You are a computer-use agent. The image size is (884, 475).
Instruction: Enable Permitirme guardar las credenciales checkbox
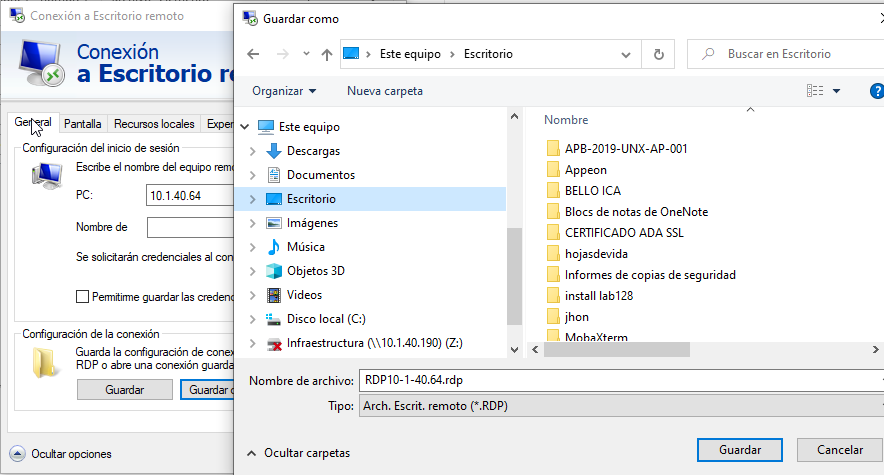[83, 297]
